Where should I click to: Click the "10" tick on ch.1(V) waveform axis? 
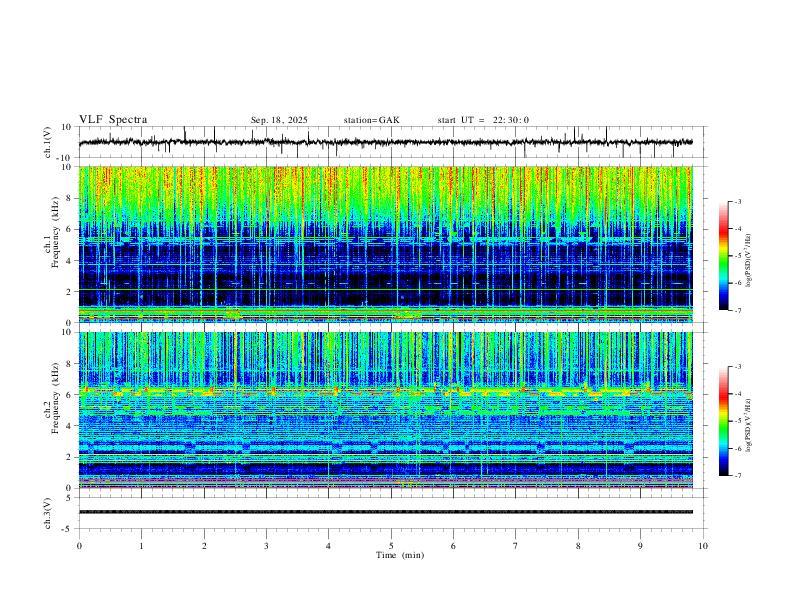point(67,127)
